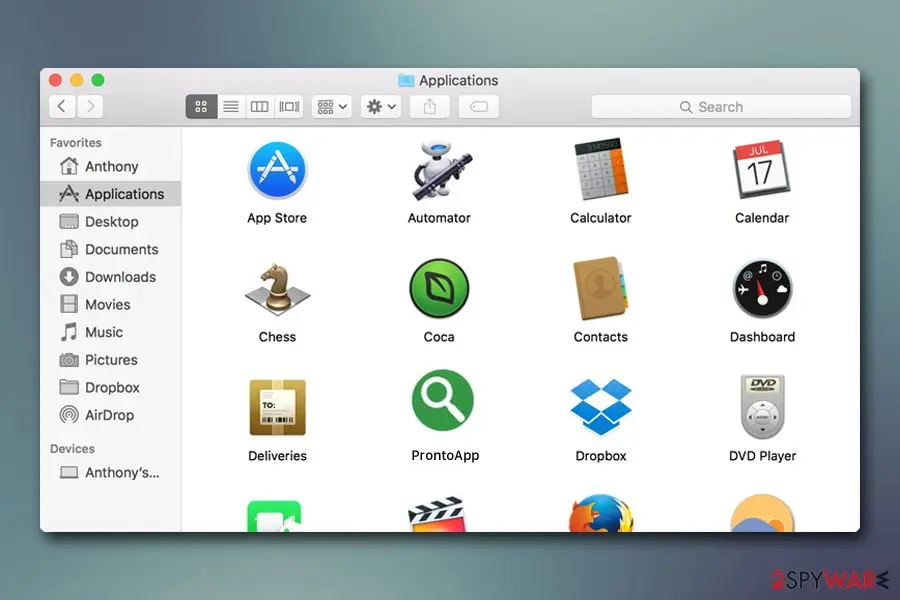Open Downloads in the sidebar
Image resolution: width=900 pixels, height=600 pixels.
[x=110, y=277]
